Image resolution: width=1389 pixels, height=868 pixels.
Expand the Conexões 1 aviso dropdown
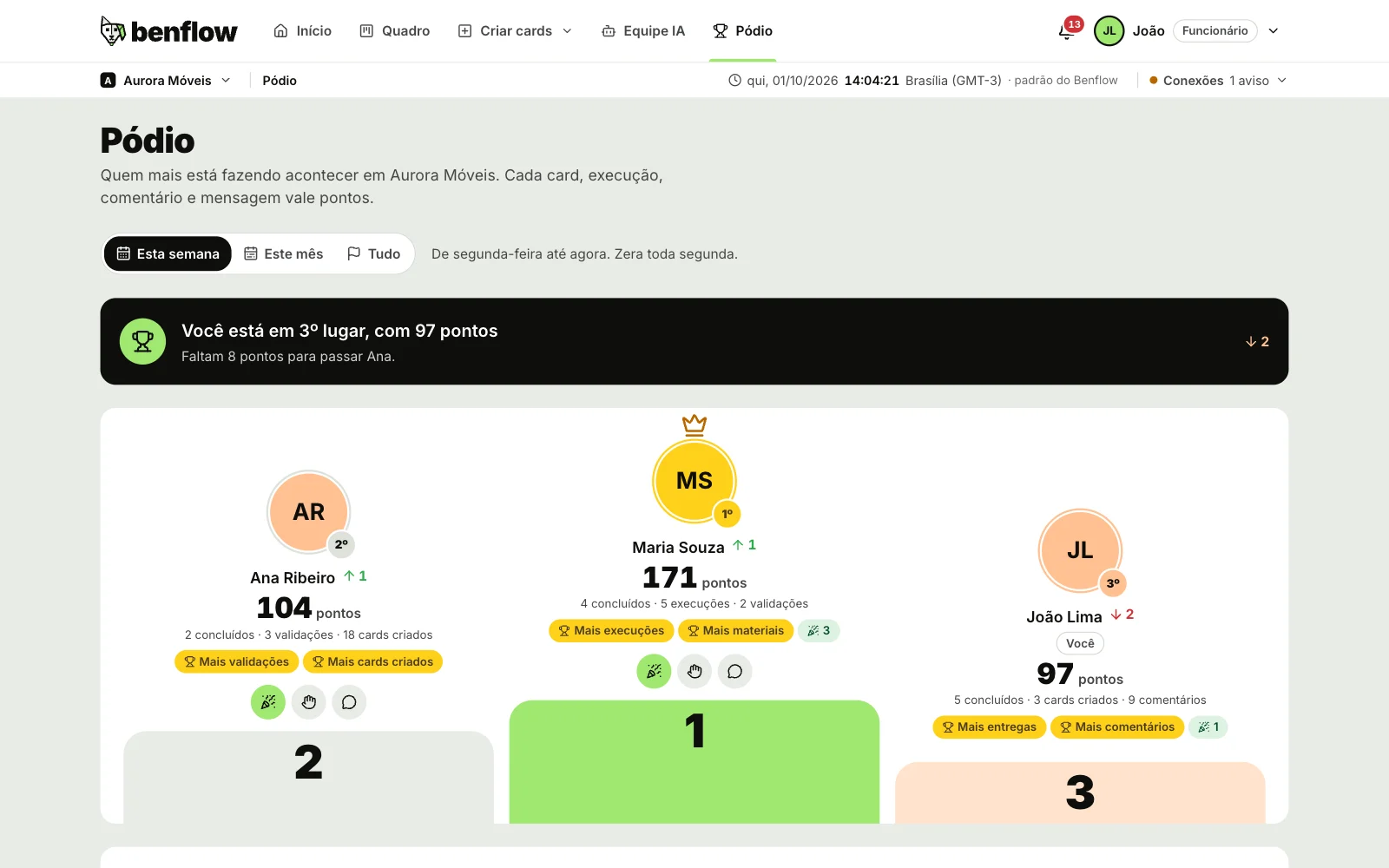coord(1218,80)
